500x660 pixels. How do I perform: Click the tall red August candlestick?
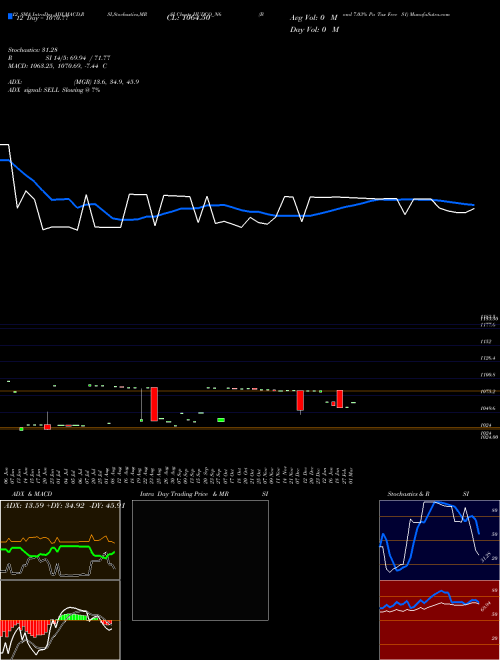click(x=154, y=404)
